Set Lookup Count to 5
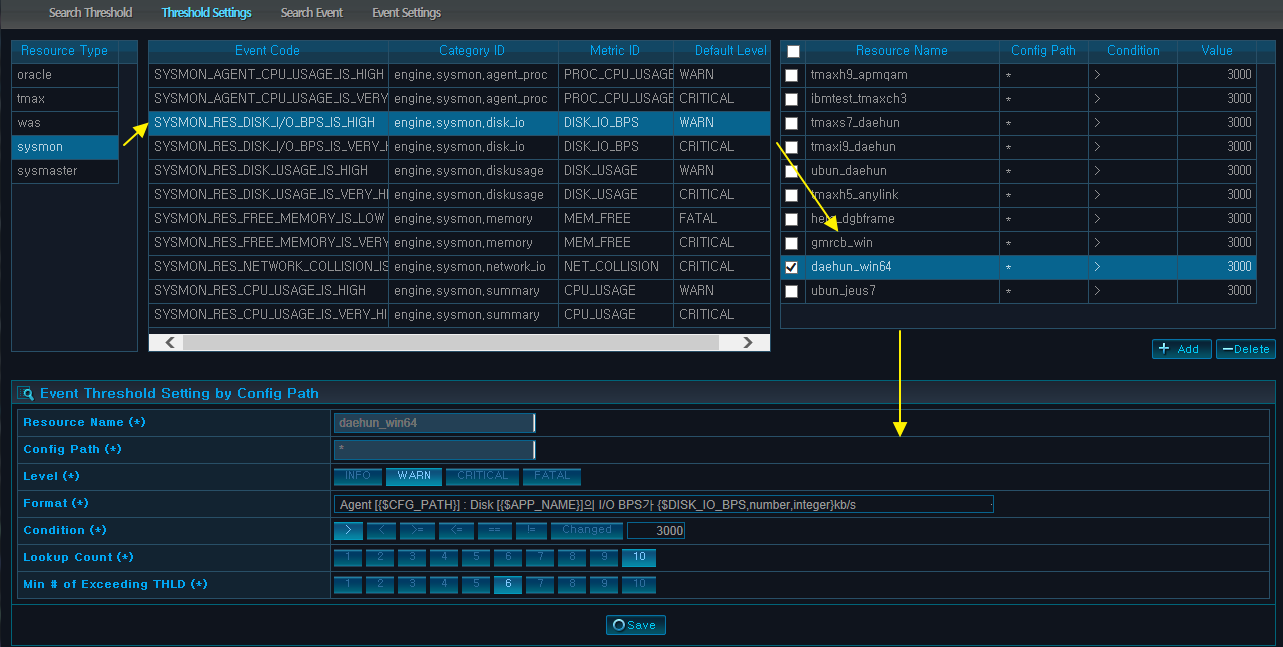 tap(476, 557)
